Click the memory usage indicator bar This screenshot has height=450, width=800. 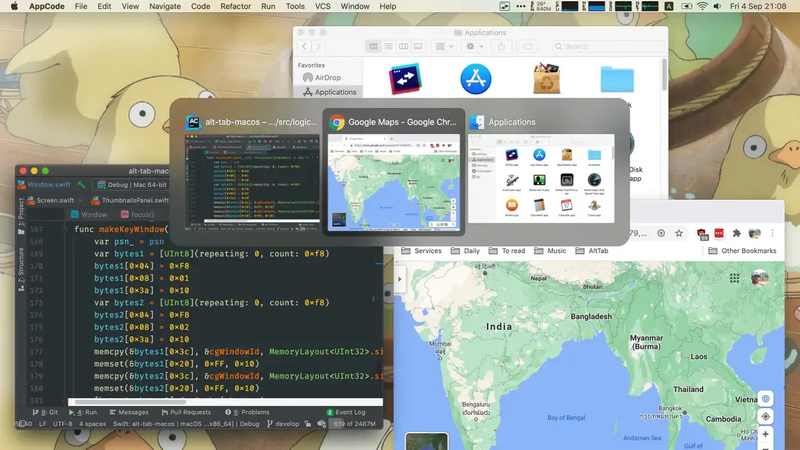click(x=353, y=423)
